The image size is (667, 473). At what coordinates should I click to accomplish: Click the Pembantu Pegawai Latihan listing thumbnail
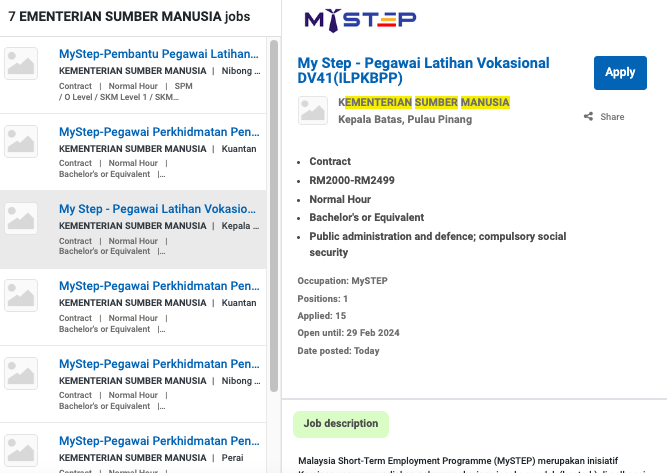[x=21, y=64]
